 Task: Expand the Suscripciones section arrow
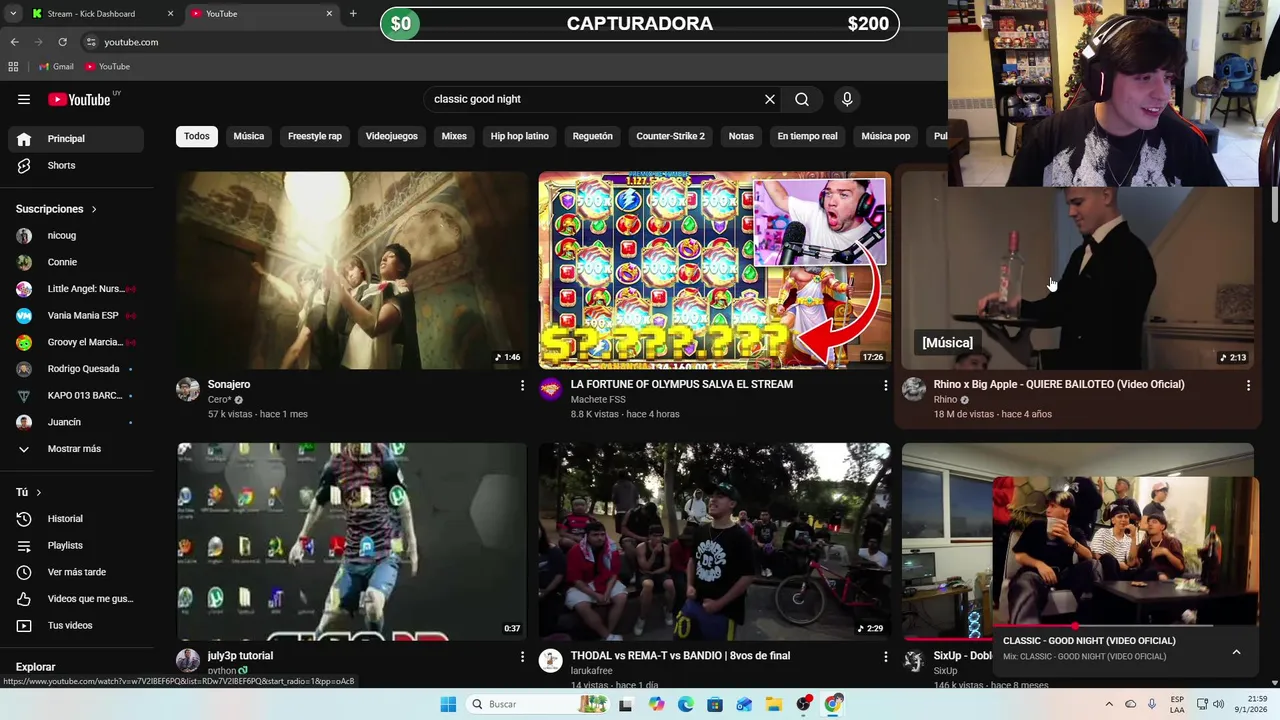[x=94, y=209]
